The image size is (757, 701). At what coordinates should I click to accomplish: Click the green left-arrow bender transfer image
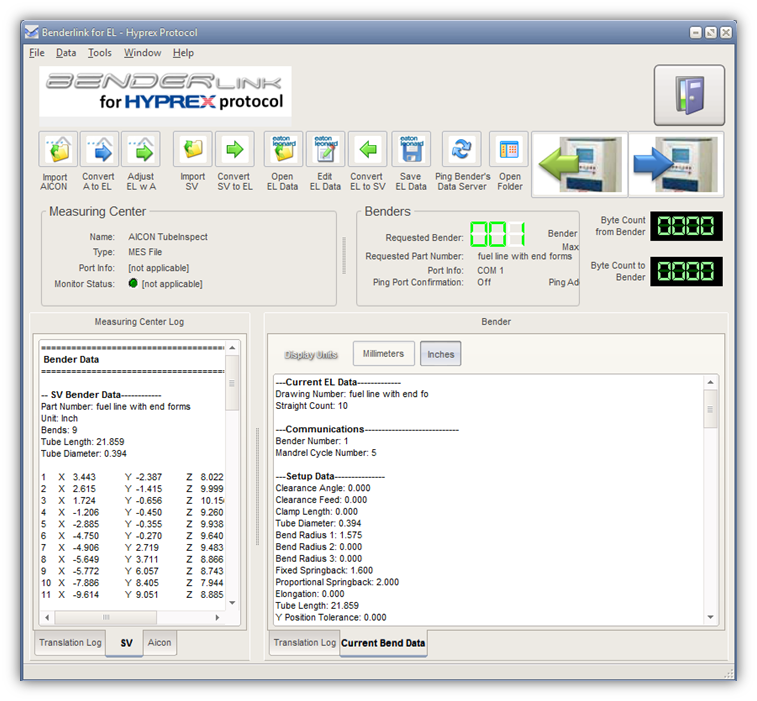[578, 166]
